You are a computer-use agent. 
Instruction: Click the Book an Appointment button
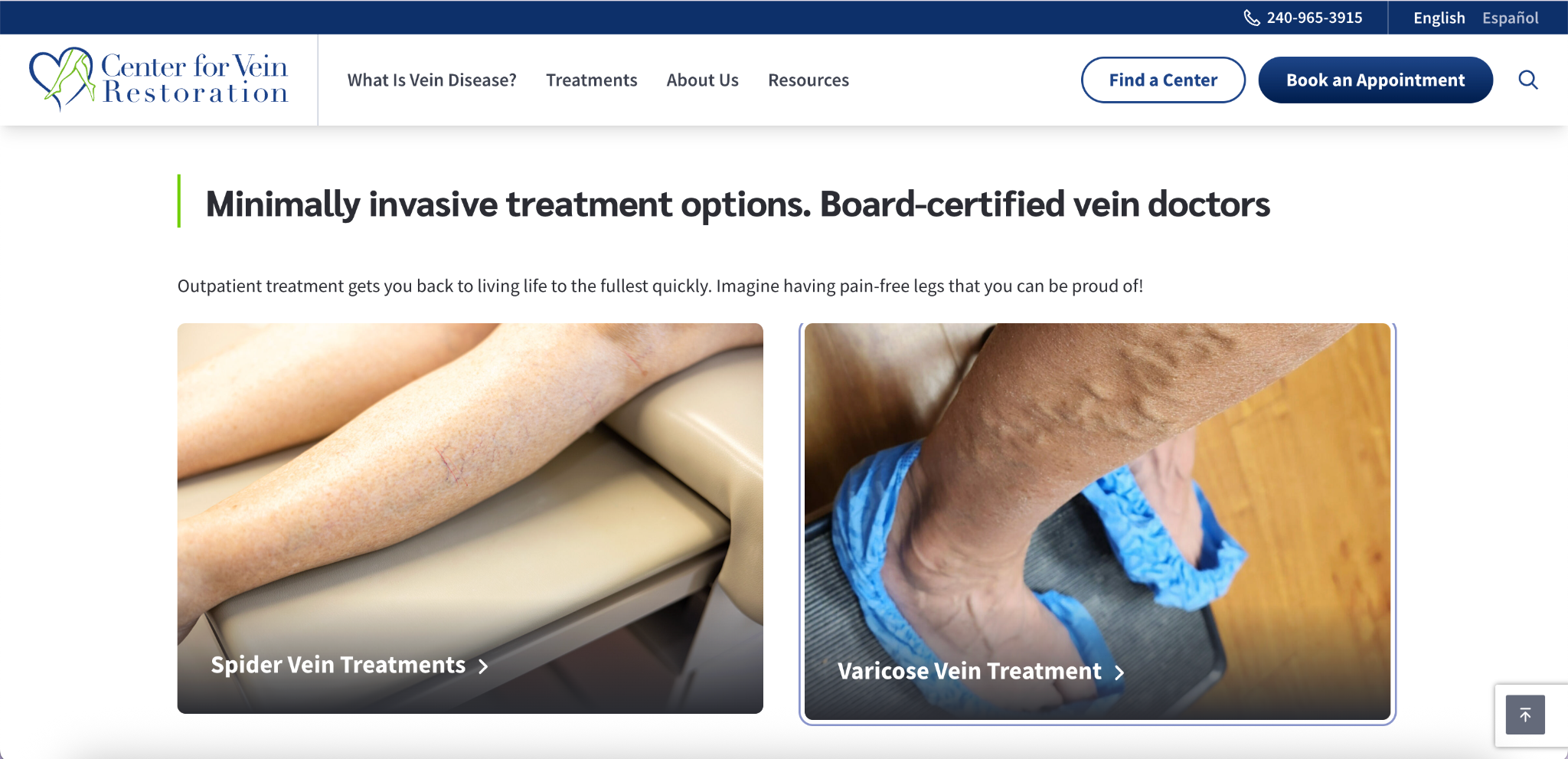click(x=1375, y=80)
